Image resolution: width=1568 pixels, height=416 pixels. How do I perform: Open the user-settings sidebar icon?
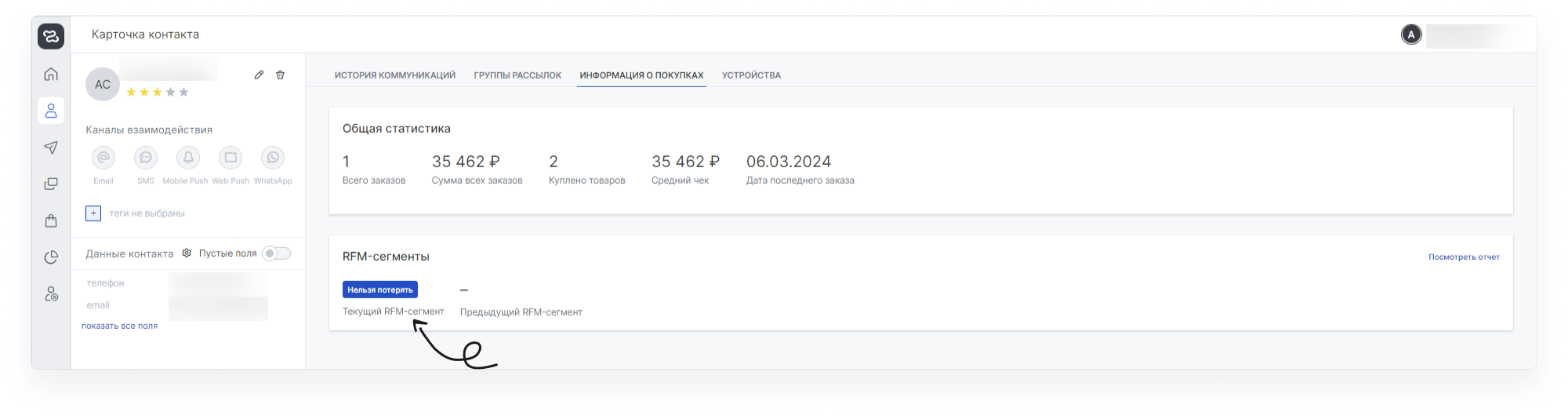[51, 294]
